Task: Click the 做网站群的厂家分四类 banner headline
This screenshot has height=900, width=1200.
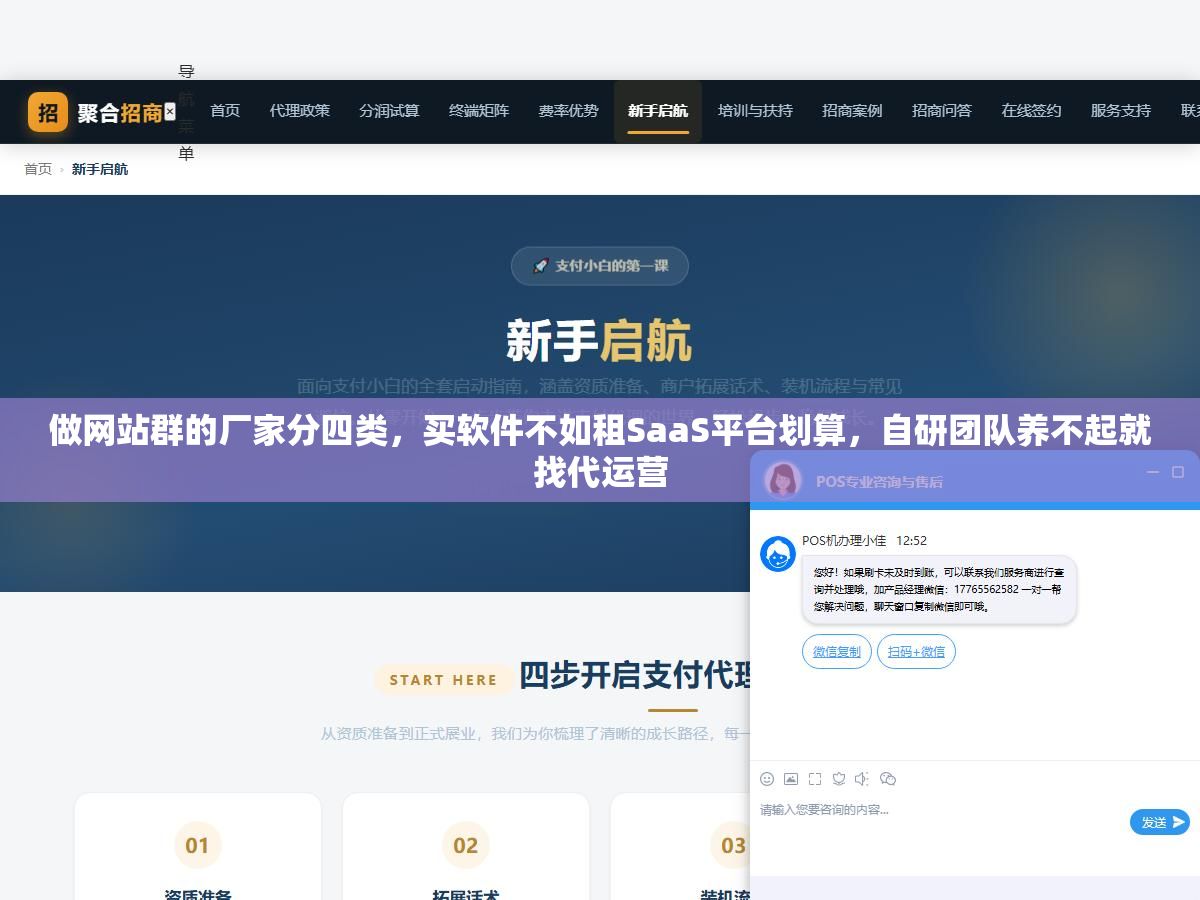Action: coord(600,451)
